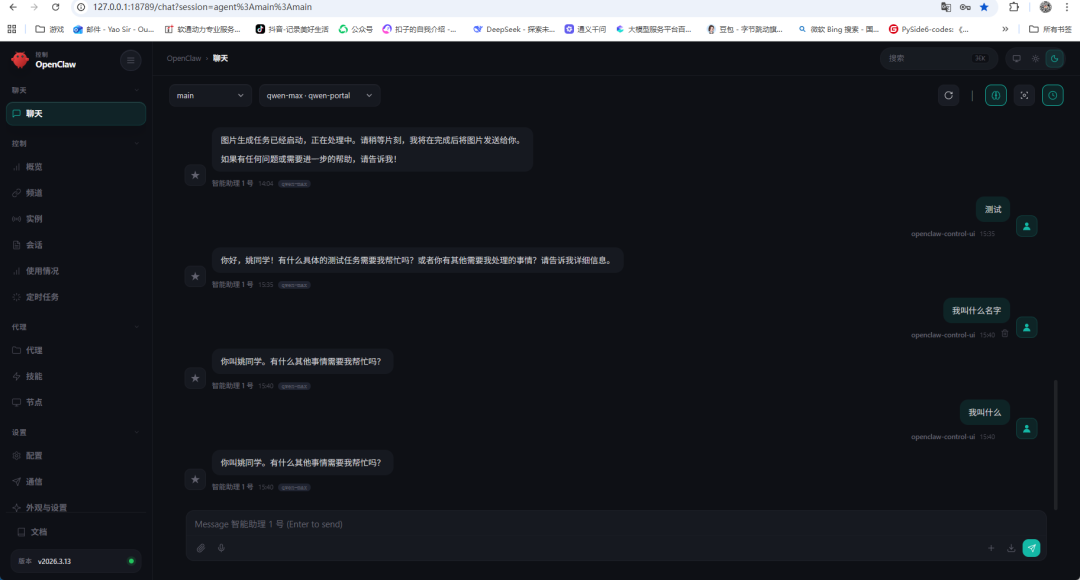The image size is (1080, 580).
Task: Click the download export icon in message box
Action: pyautogui.click(x=1011, y=548)
